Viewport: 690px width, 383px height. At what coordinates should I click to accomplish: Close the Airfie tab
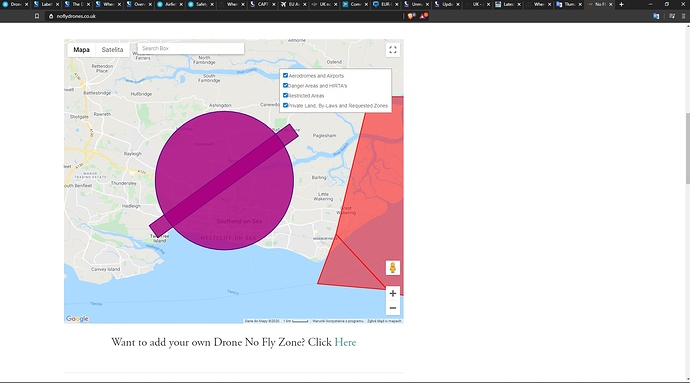(x=181, y=4)
